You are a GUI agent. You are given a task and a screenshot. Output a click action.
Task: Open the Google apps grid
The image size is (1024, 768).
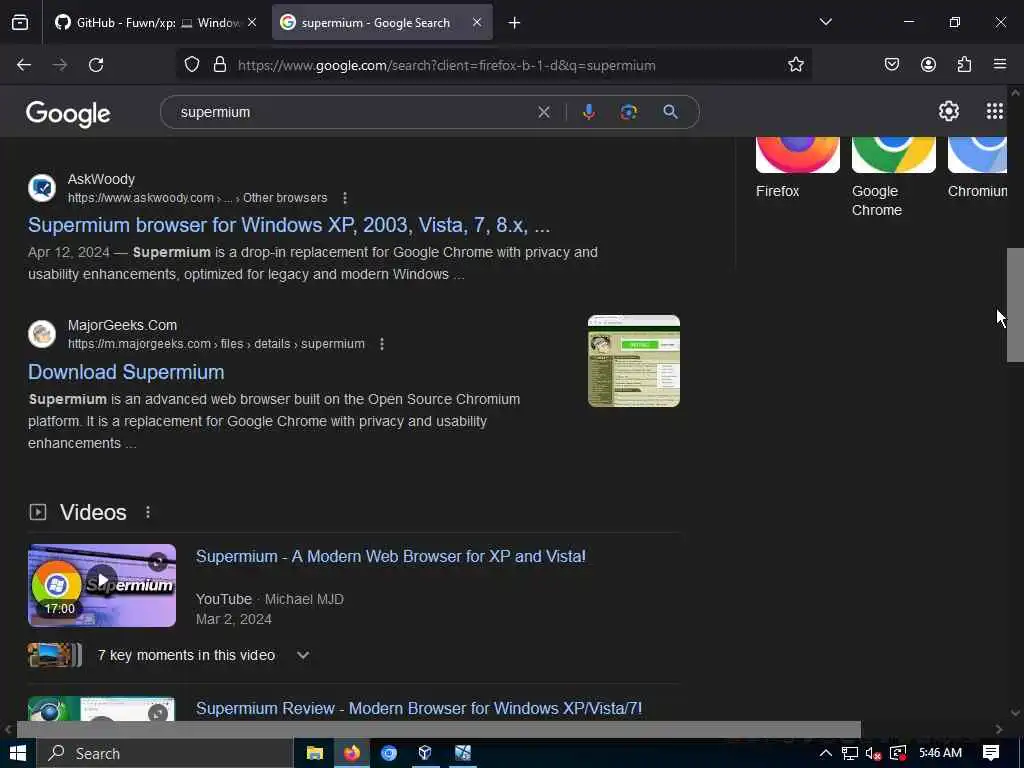[995, 111]
